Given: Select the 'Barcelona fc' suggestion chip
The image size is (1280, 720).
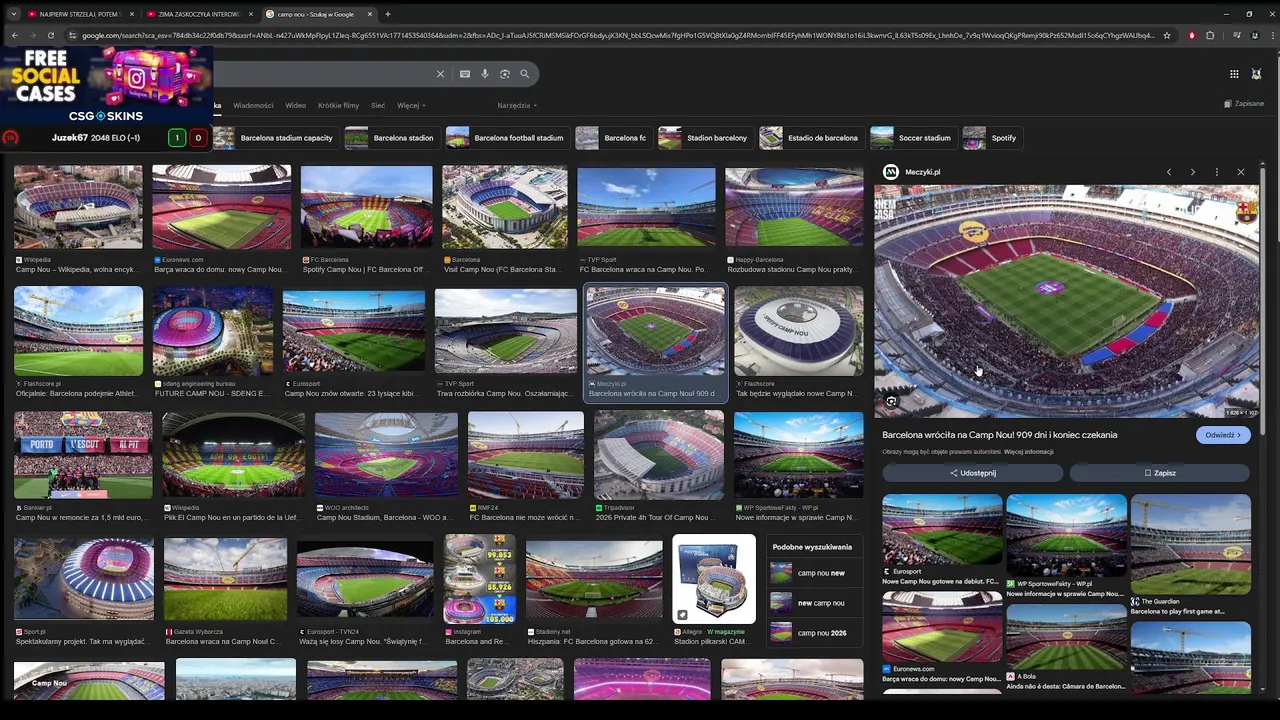Looking at the screenshot, I should pyautogui.click(x=613, y=138).
